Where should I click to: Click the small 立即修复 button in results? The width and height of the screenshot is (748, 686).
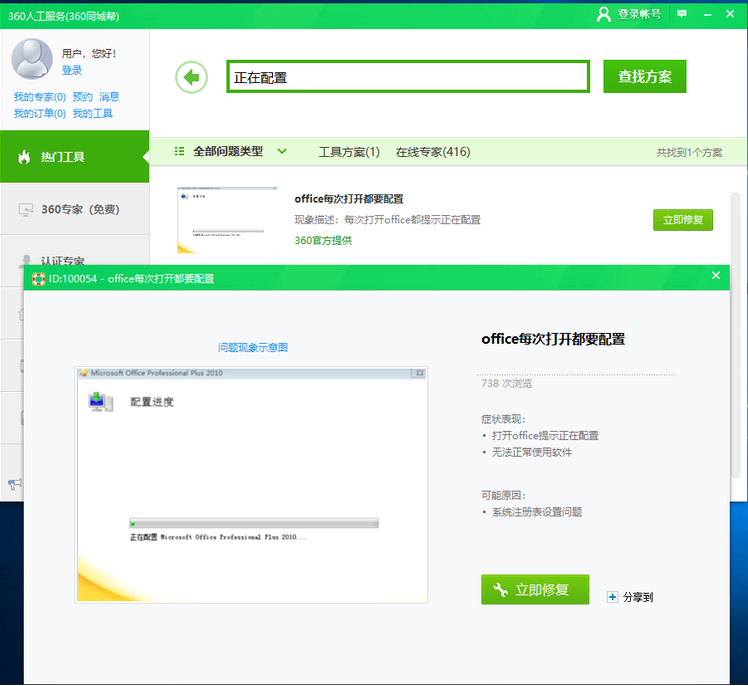click(682, 219)
